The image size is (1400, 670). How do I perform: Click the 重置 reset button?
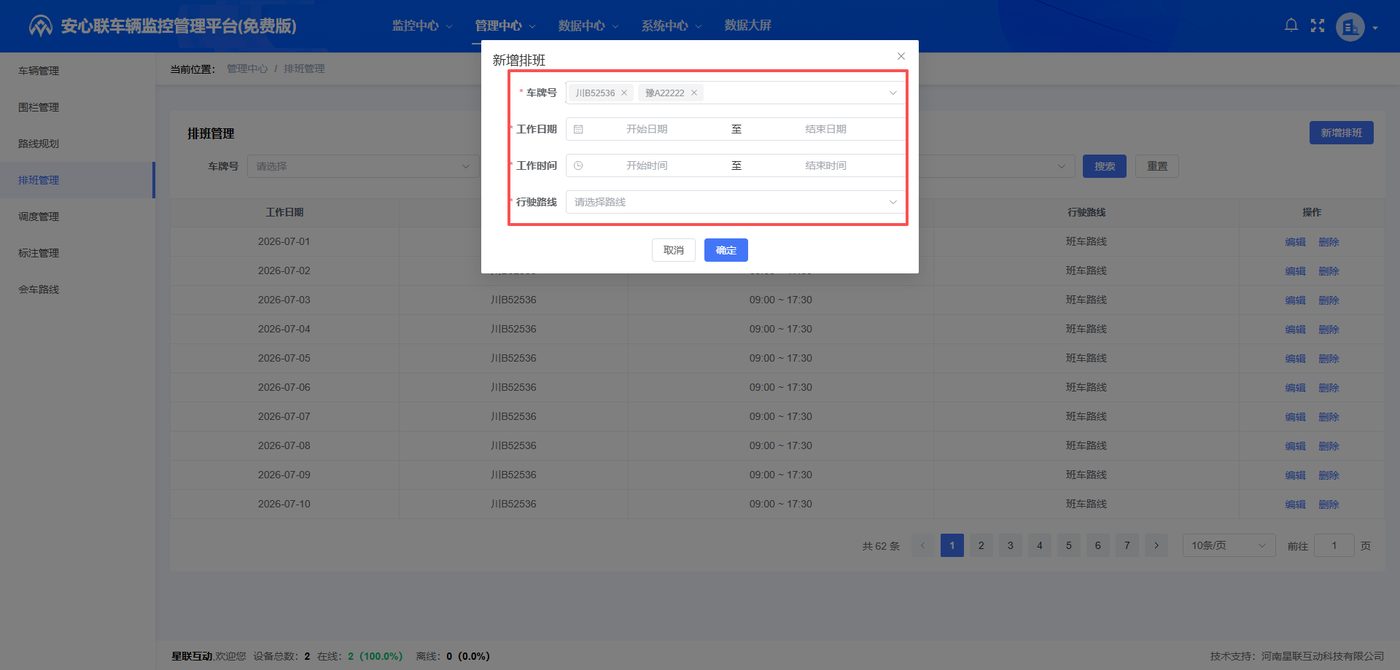click(1157, 166)
